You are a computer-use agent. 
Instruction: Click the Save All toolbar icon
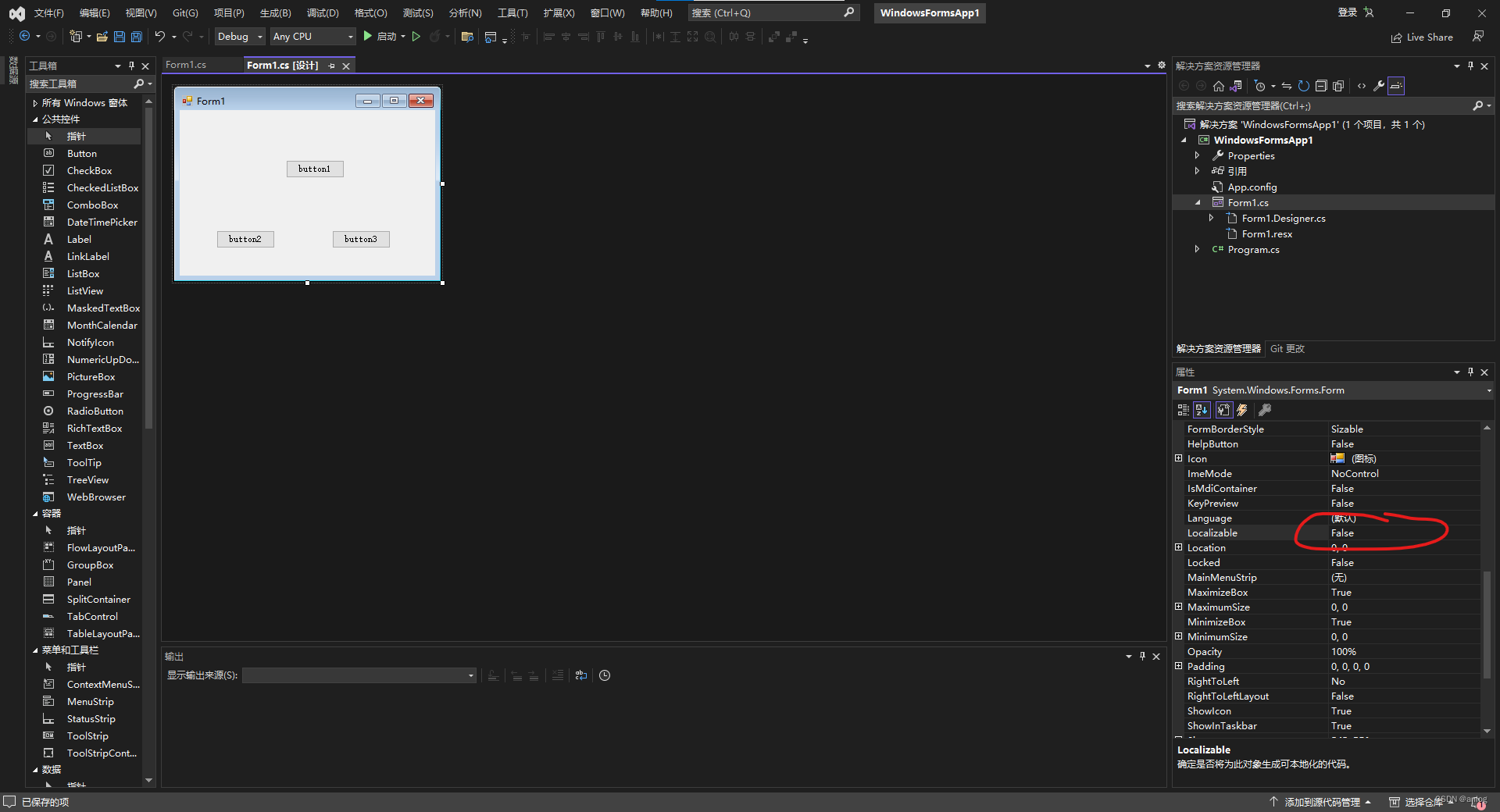pyautogui.click(x=137, y=37)
